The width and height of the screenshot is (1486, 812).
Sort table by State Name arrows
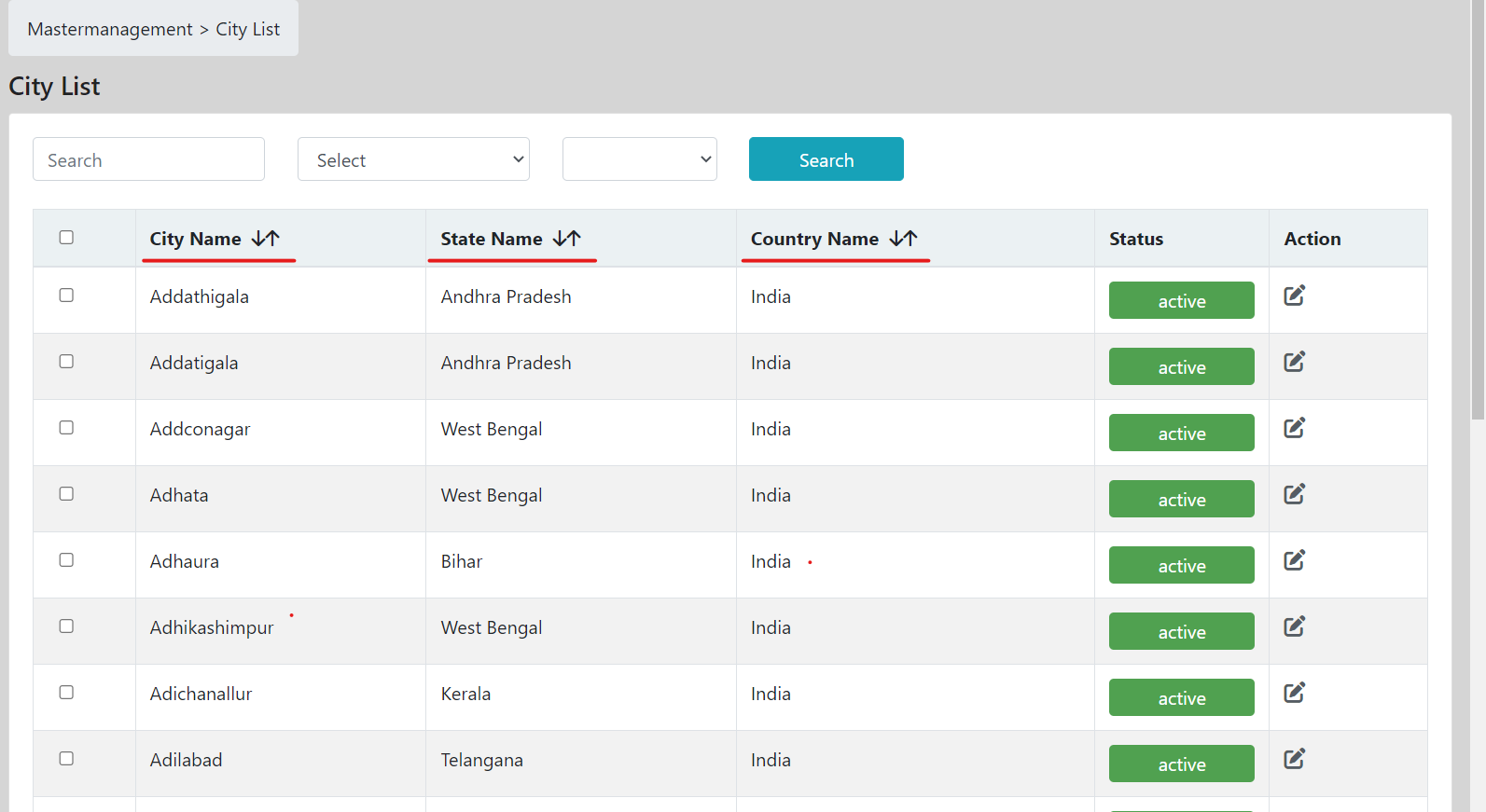[x=567, y=239]
